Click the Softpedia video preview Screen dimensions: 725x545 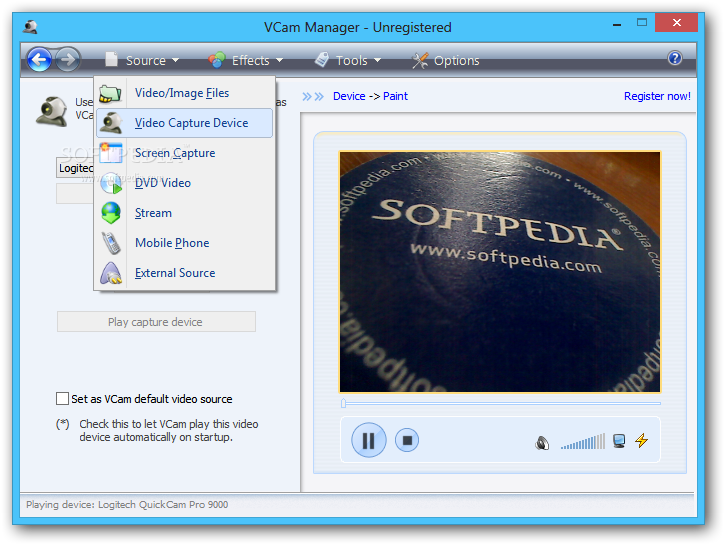pos(500,272)
